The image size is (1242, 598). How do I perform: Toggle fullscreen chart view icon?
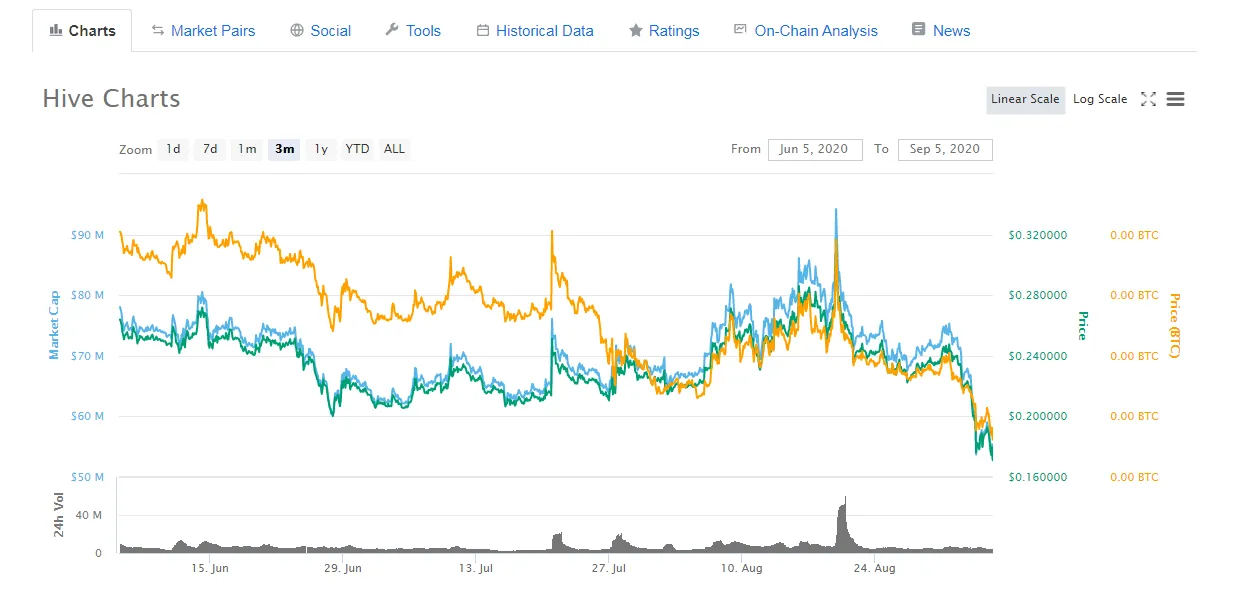pos(1148,99)
